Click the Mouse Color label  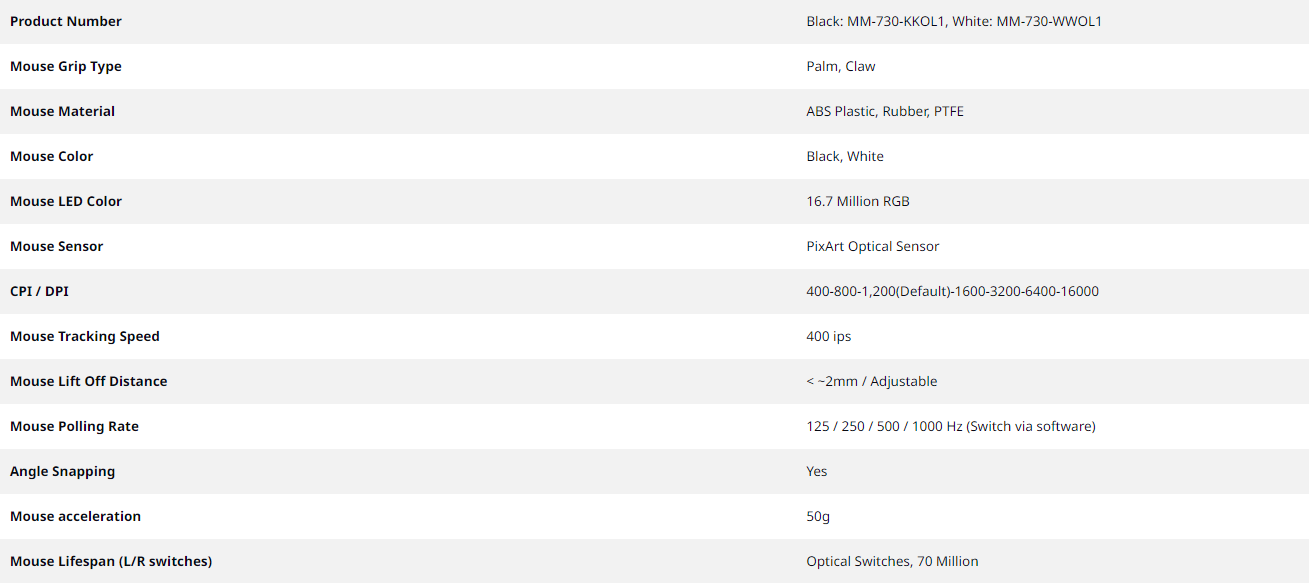[x=52, y=156]
